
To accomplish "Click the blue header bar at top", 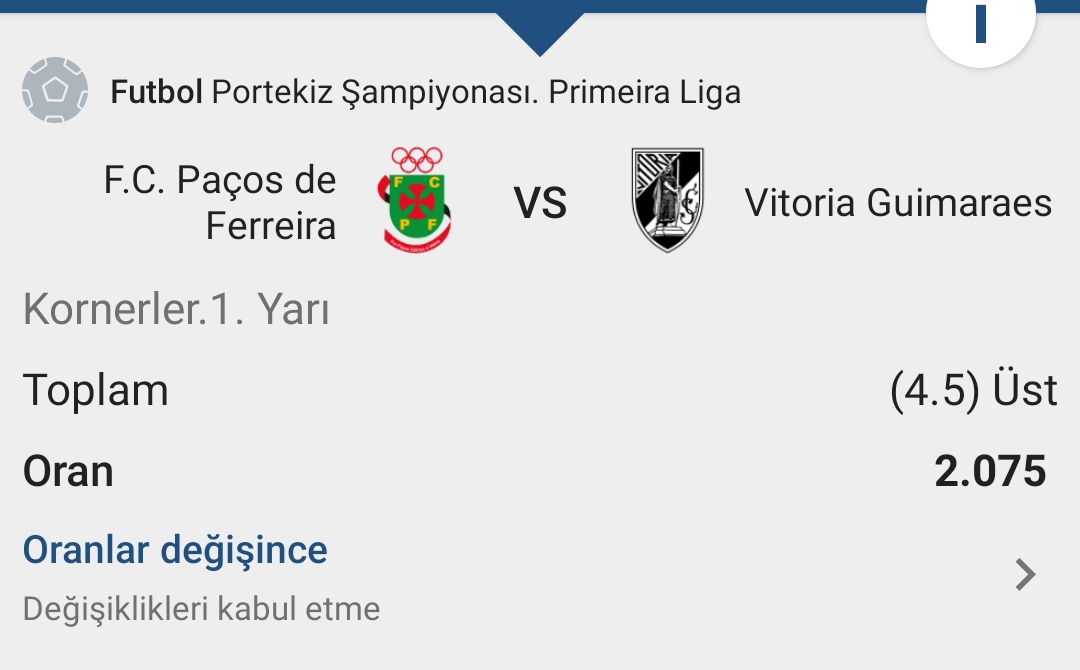I will pos(540,6).
